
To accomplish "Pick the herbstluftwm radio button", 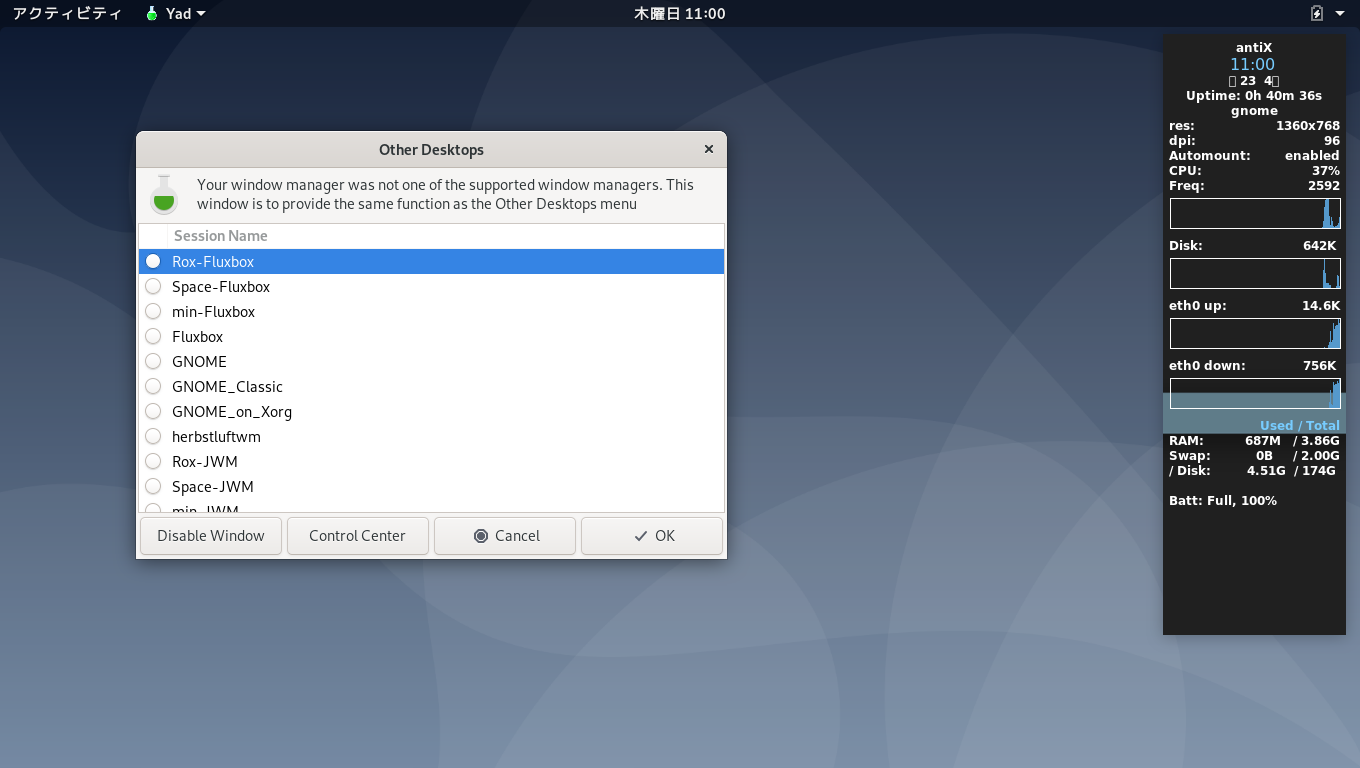I will pyautogui.click(x=153, y=436).
